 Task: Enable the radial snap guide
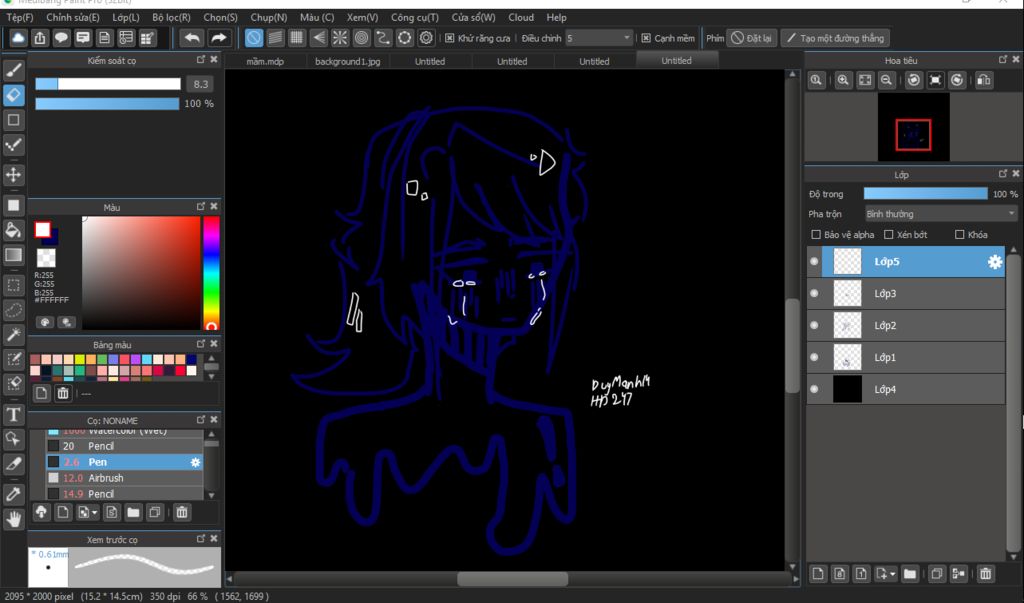point(340,38)
